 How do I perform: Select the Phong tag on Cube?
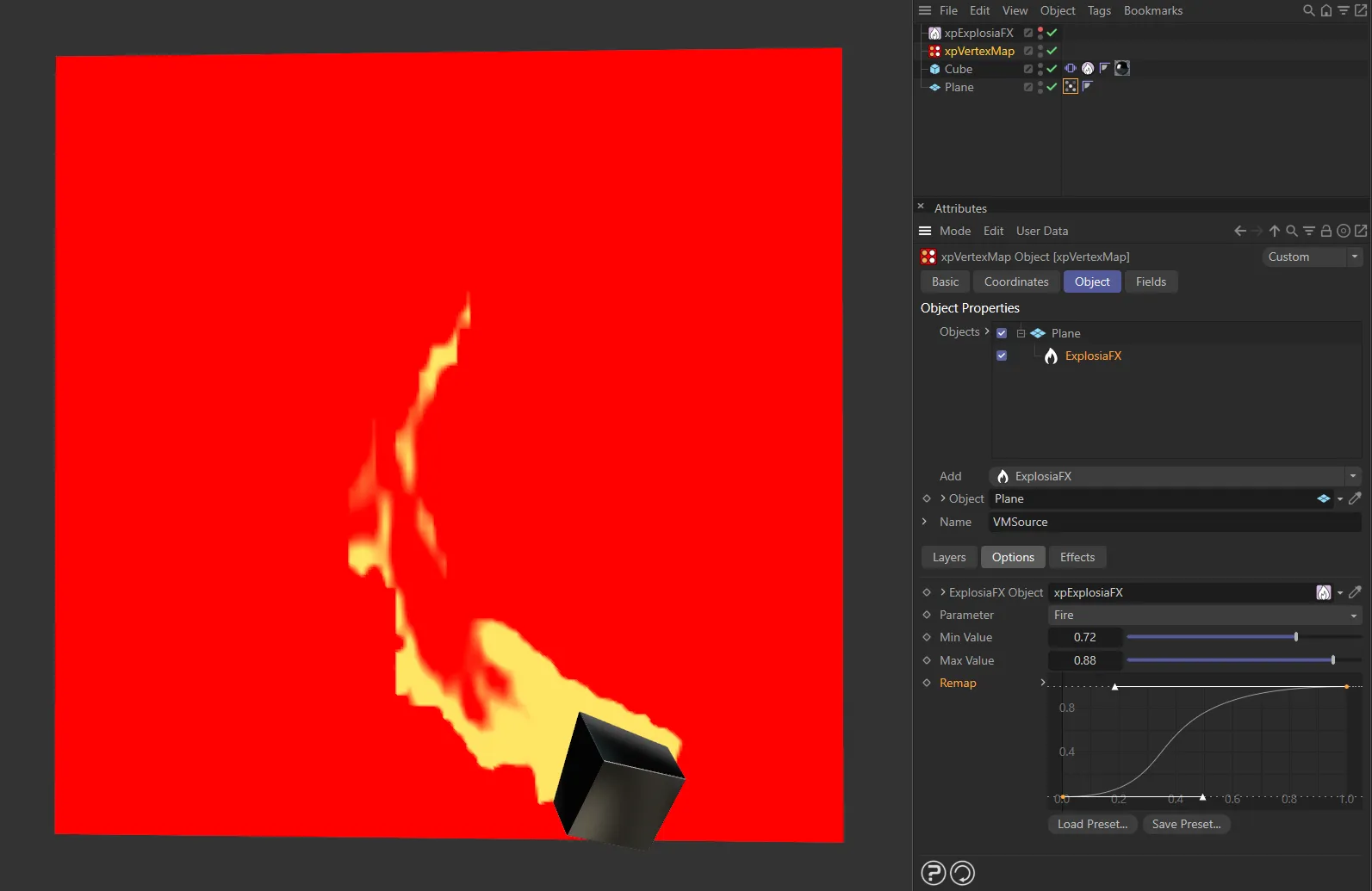pos(1104,68)
